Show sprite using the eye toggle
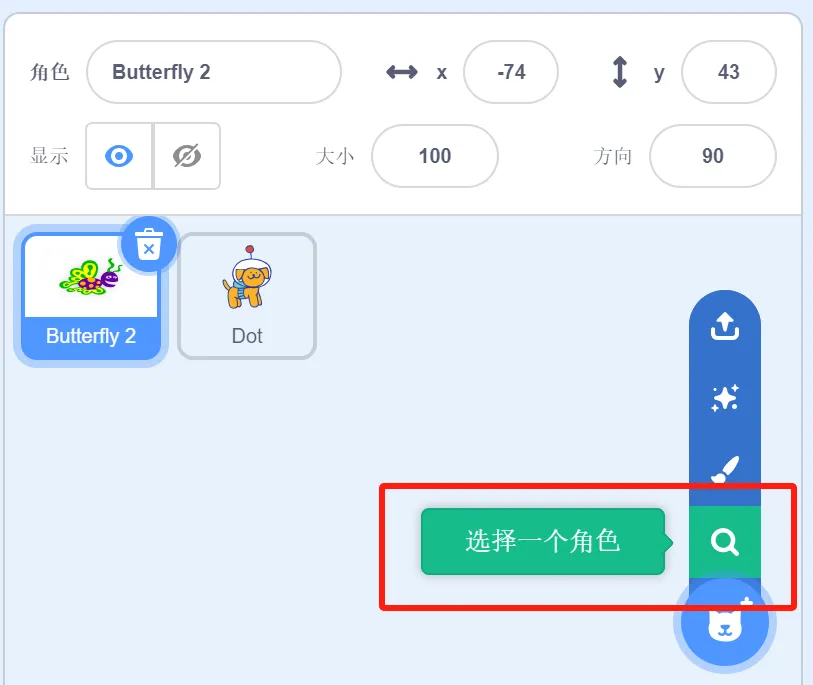This screenshot has height=685, width=813. pyautogui.click(x=119, y=156)
